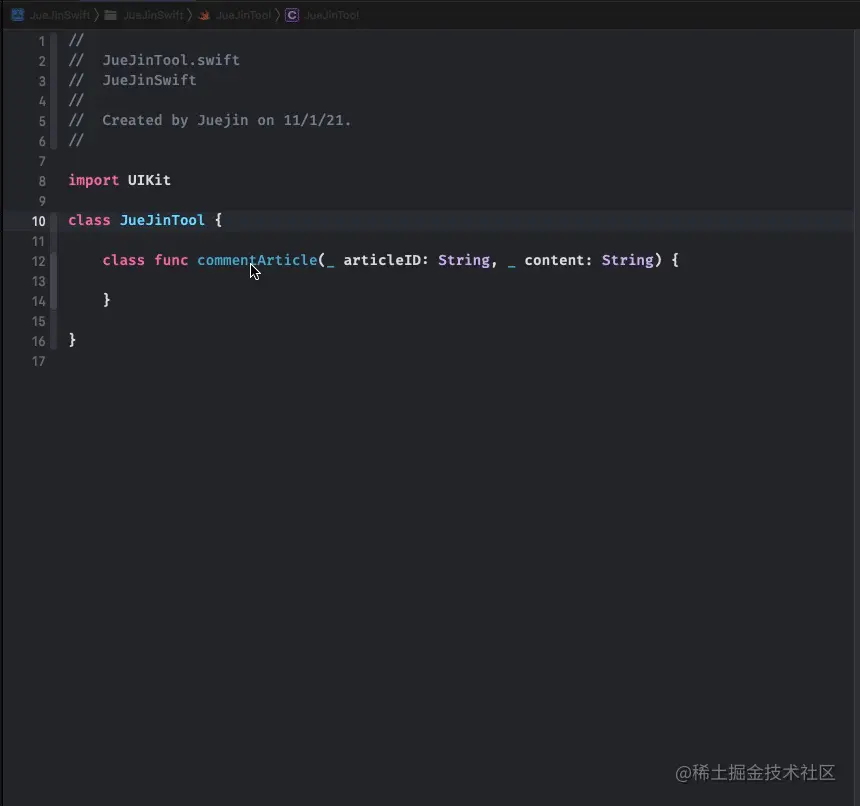Click line number 12 in the gutter
Image resolution: width=860 pixels, height=806 pixels.
(38, 260)
